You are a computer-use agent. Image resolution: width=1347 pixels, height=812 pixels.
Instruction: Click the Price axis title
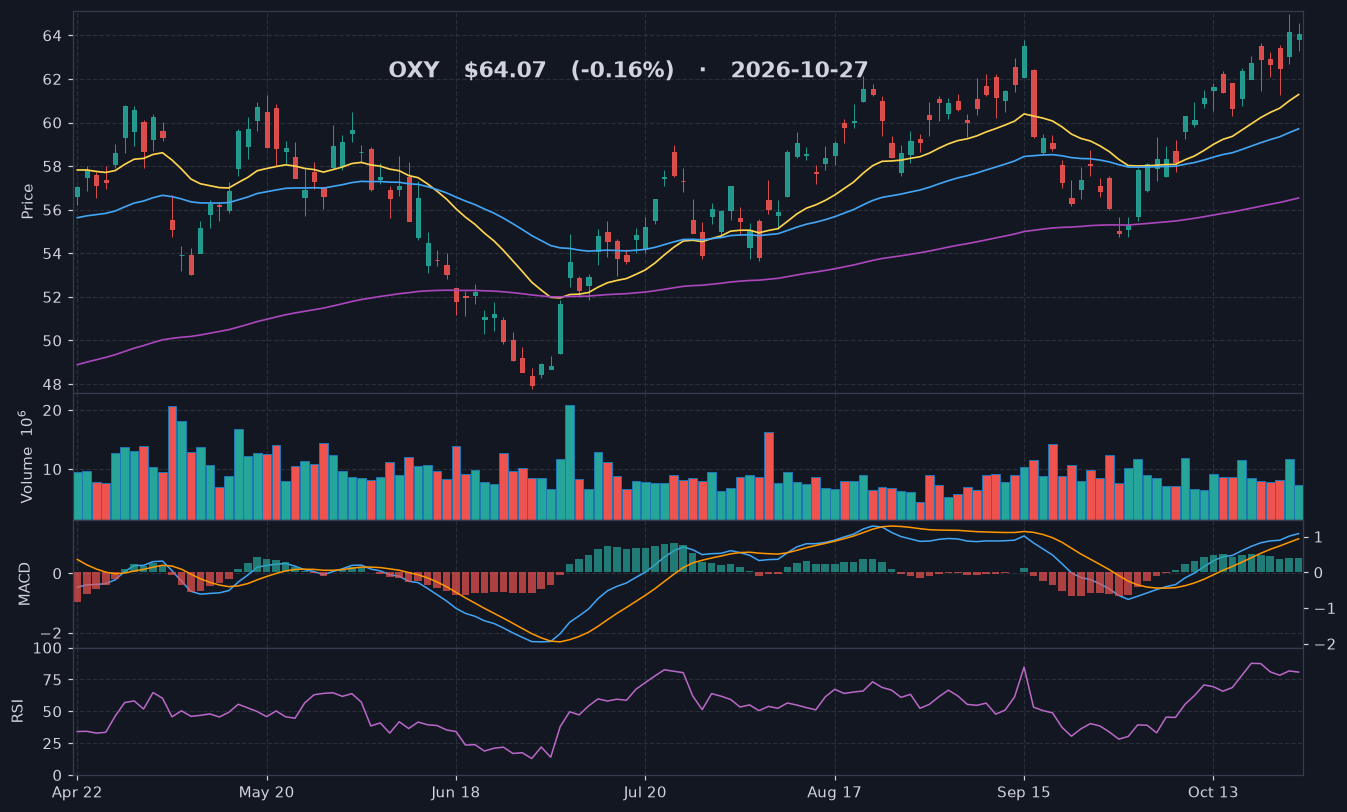coord(28,201)
